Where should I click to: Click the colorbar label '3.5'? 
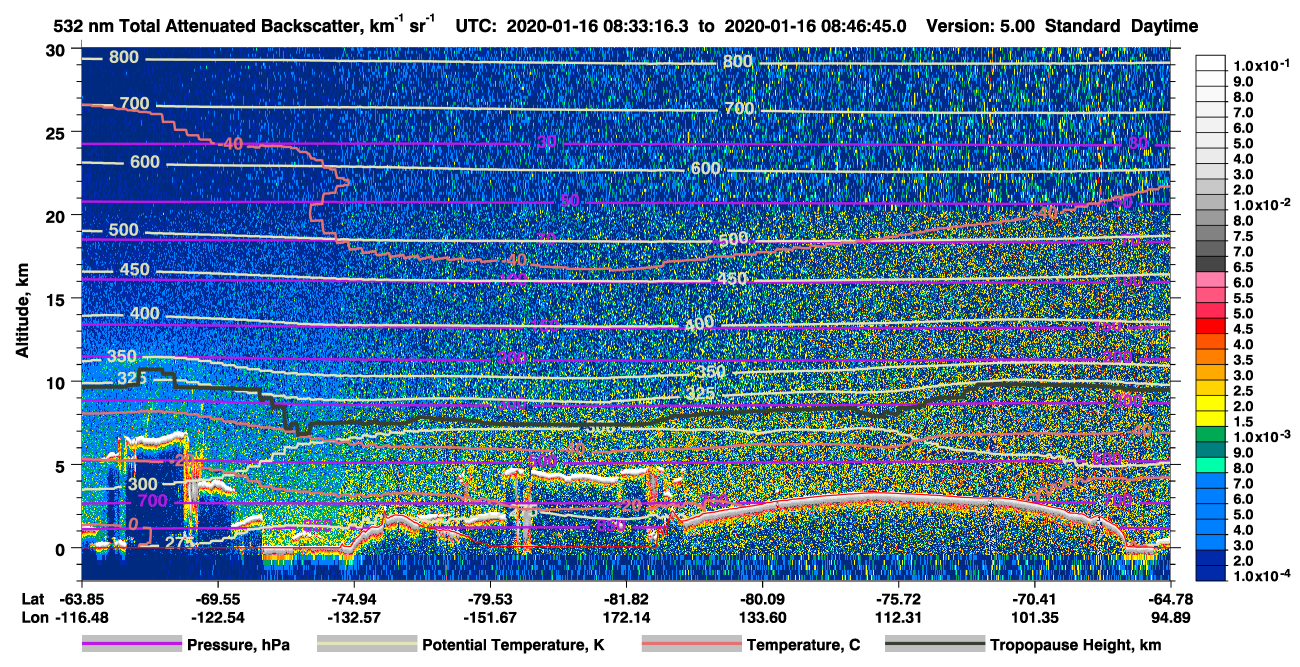1242,360
